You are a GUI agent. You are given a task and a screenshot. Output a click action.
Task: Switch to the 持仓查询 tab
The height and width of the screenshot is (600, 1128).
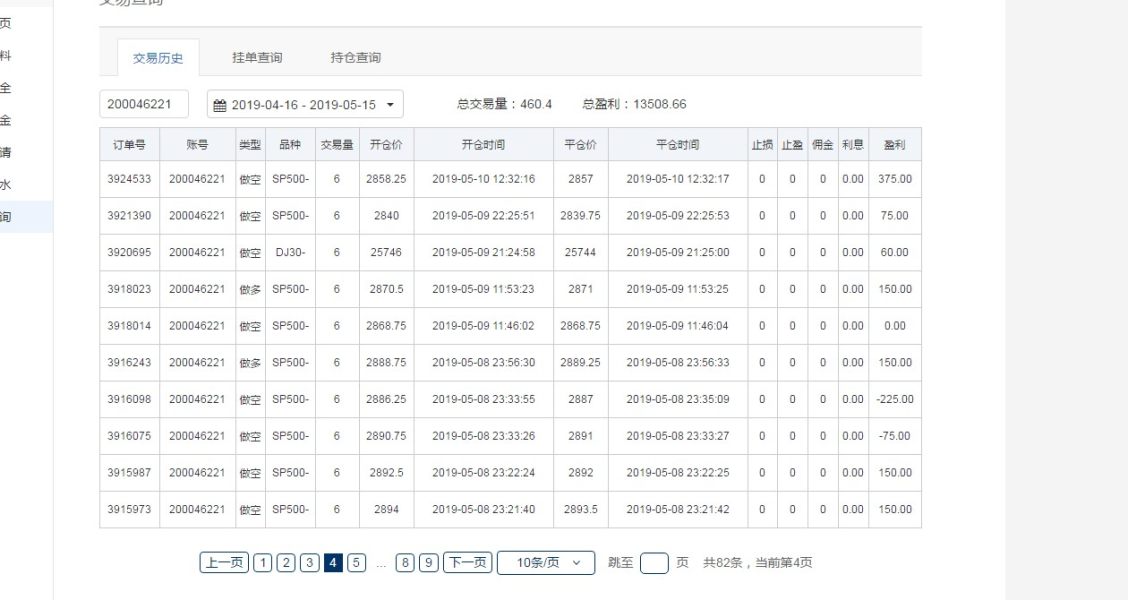[x=355, y=58]
